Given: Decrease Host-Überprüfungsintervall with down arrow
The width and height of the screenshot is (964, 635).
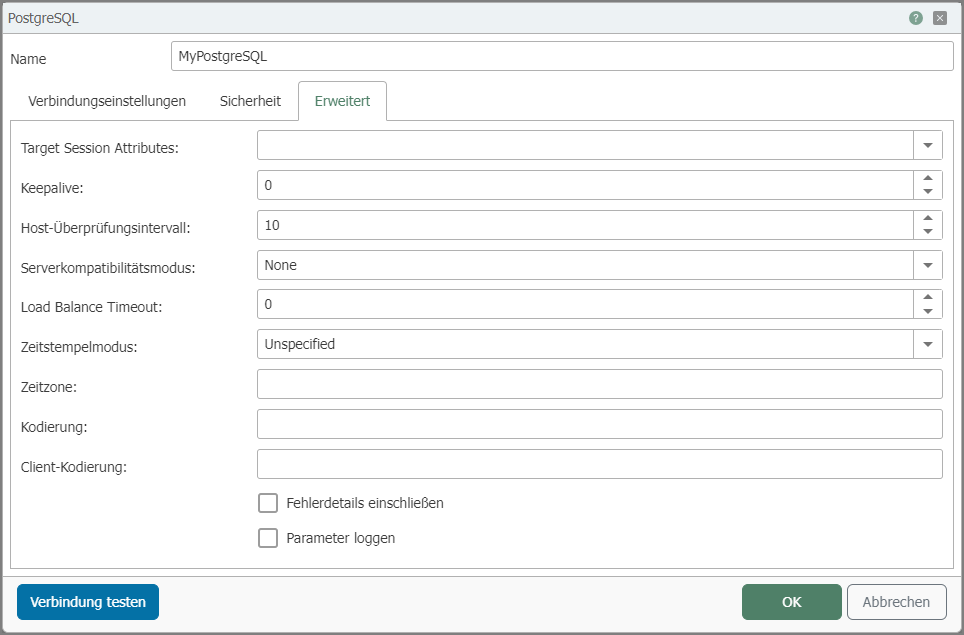Looking at the screenshot, I should [928, 232].
